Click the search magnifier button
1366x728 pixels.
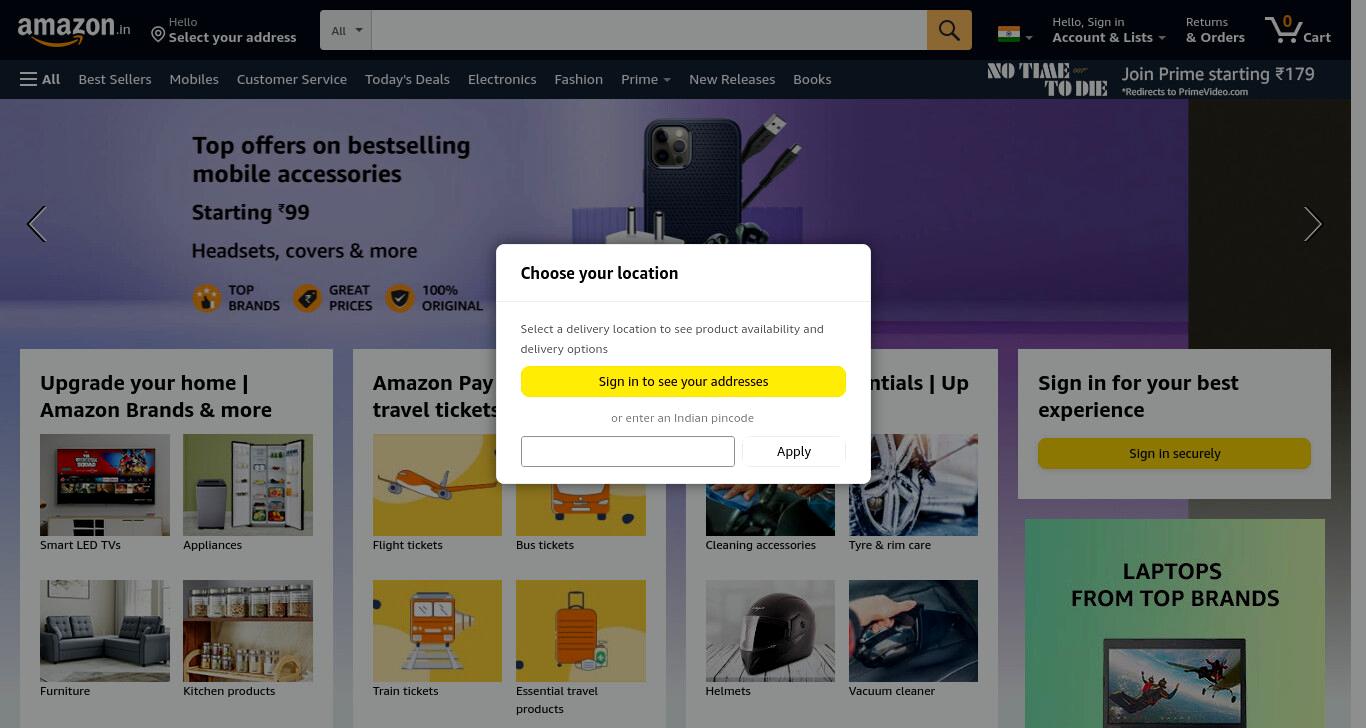[949, 30]
